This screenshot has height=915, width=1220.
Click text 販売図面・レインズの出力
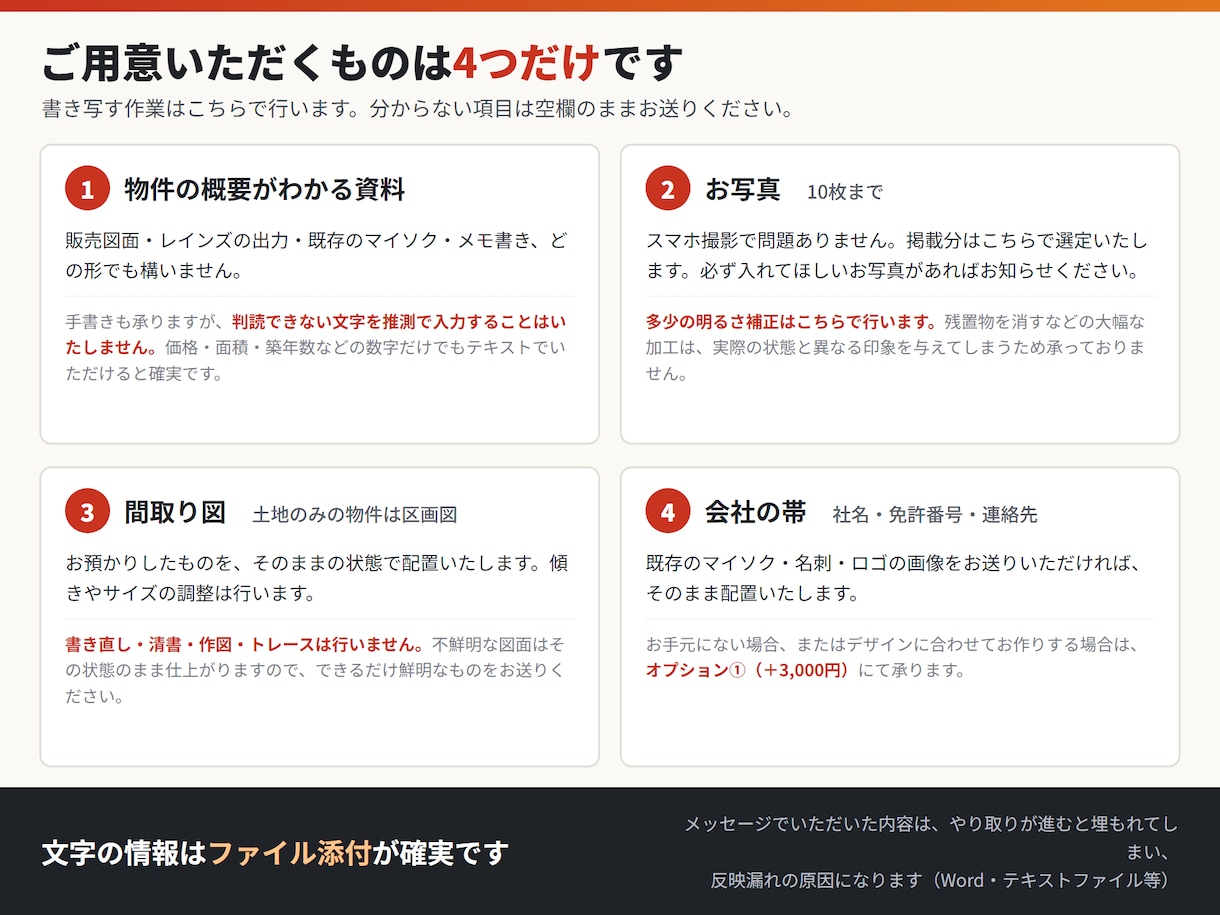178,241
